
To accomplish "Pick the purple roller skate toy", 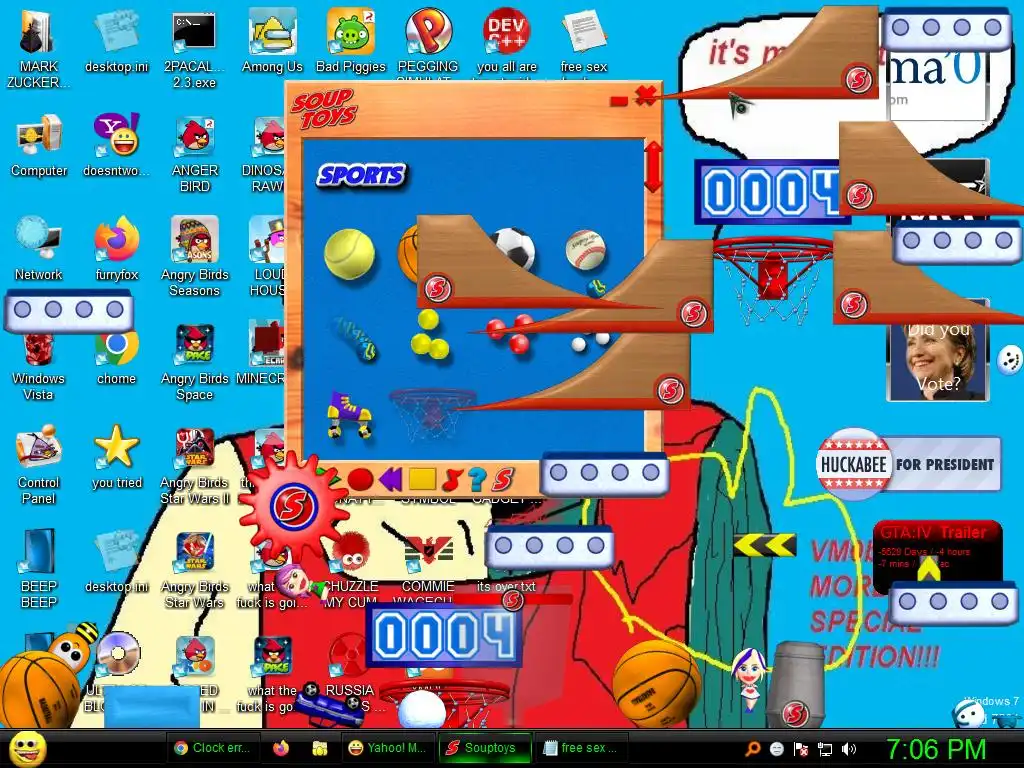I will click(351, 414).
